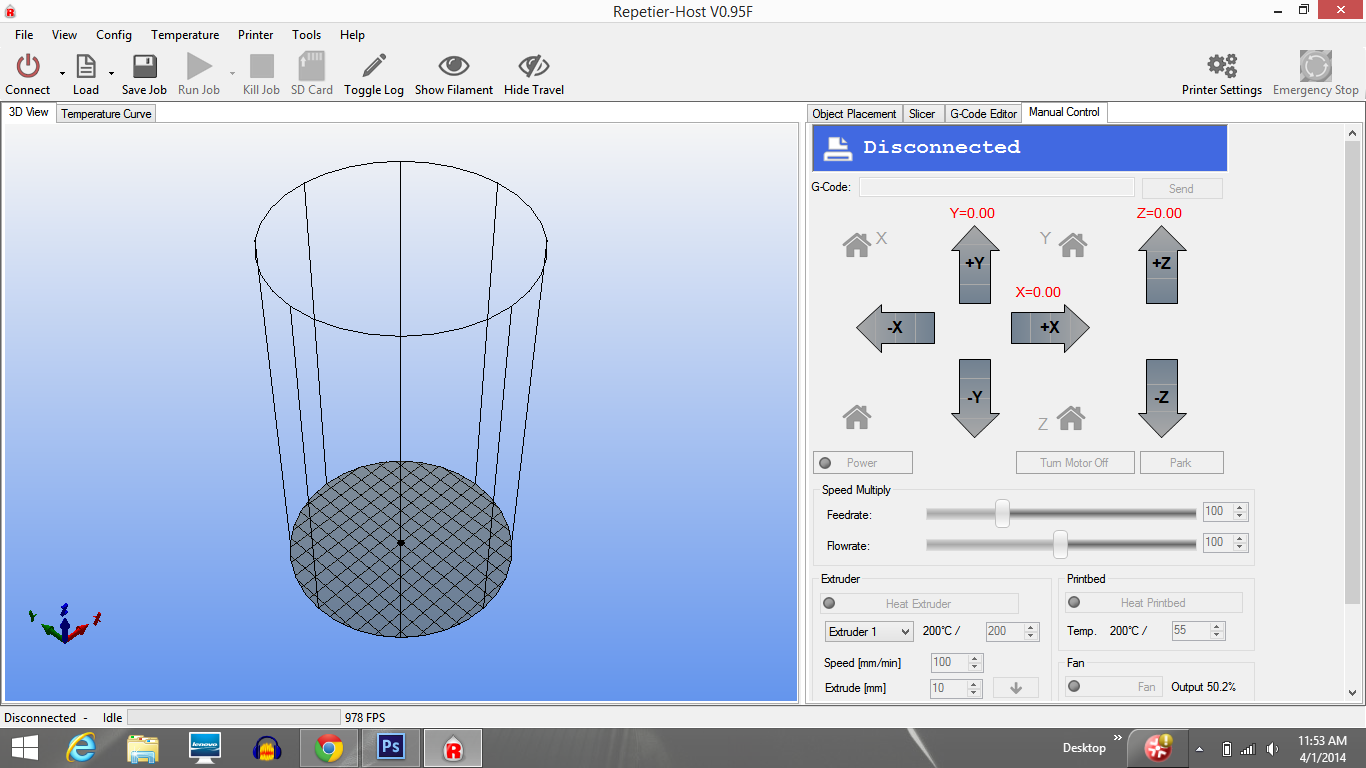Open the Temperature menu
Screen dimensions: 1366x768
[x=185, y=35]
